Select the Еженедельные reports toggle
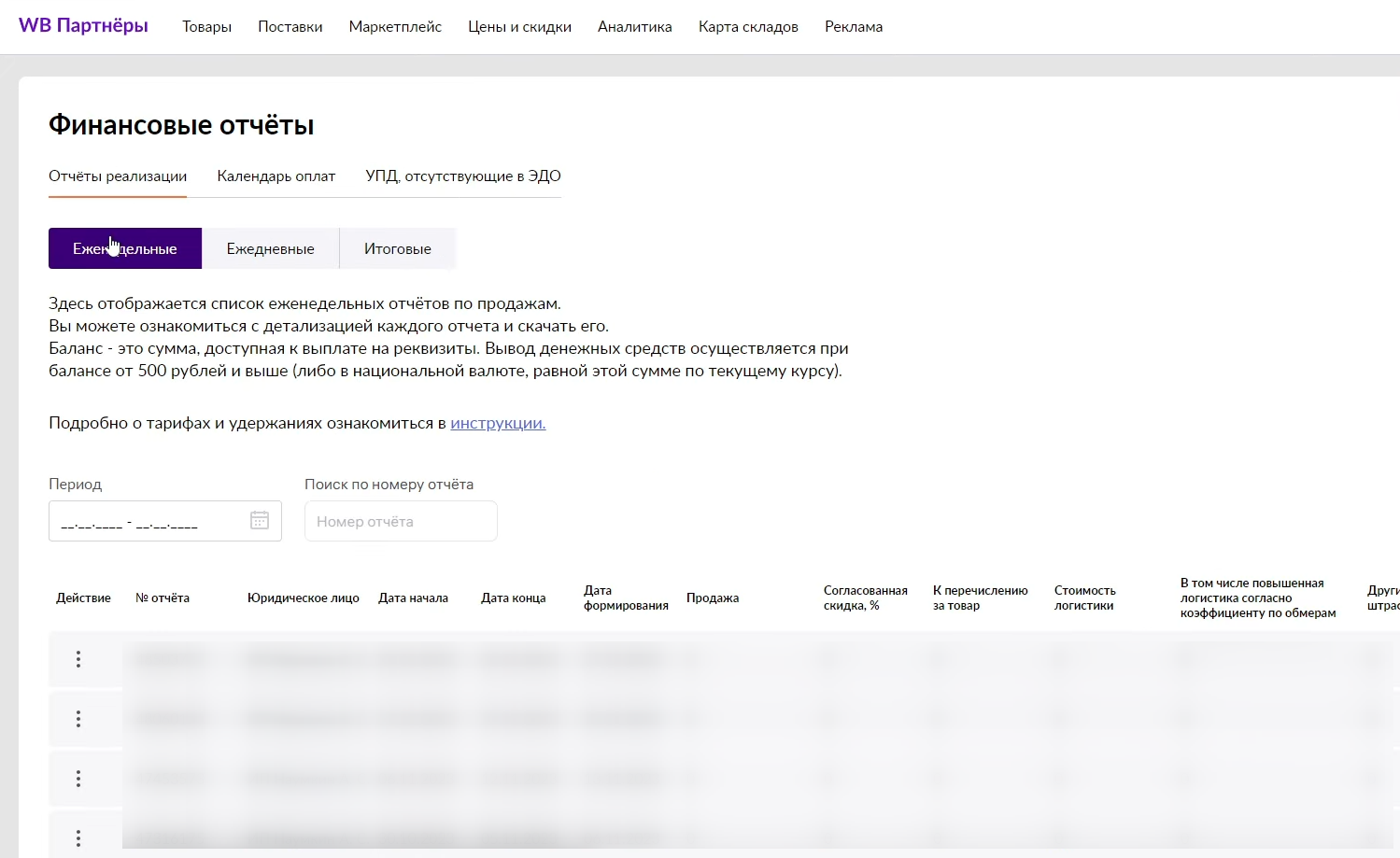1400x858 pixels. (x=125, y=248)
